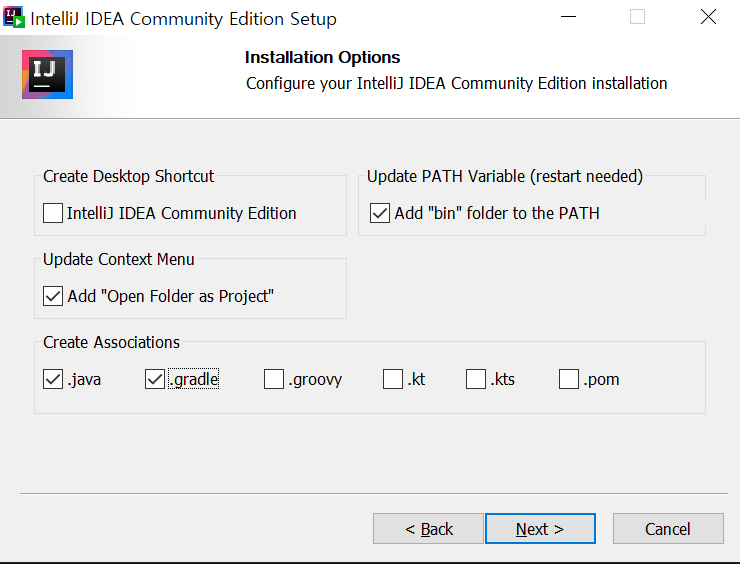Viewport: 740px width, 564px height.
Task: Click the Create Desktop Shortcut group label
Action: pyautogui.click(x=128, y=176)
